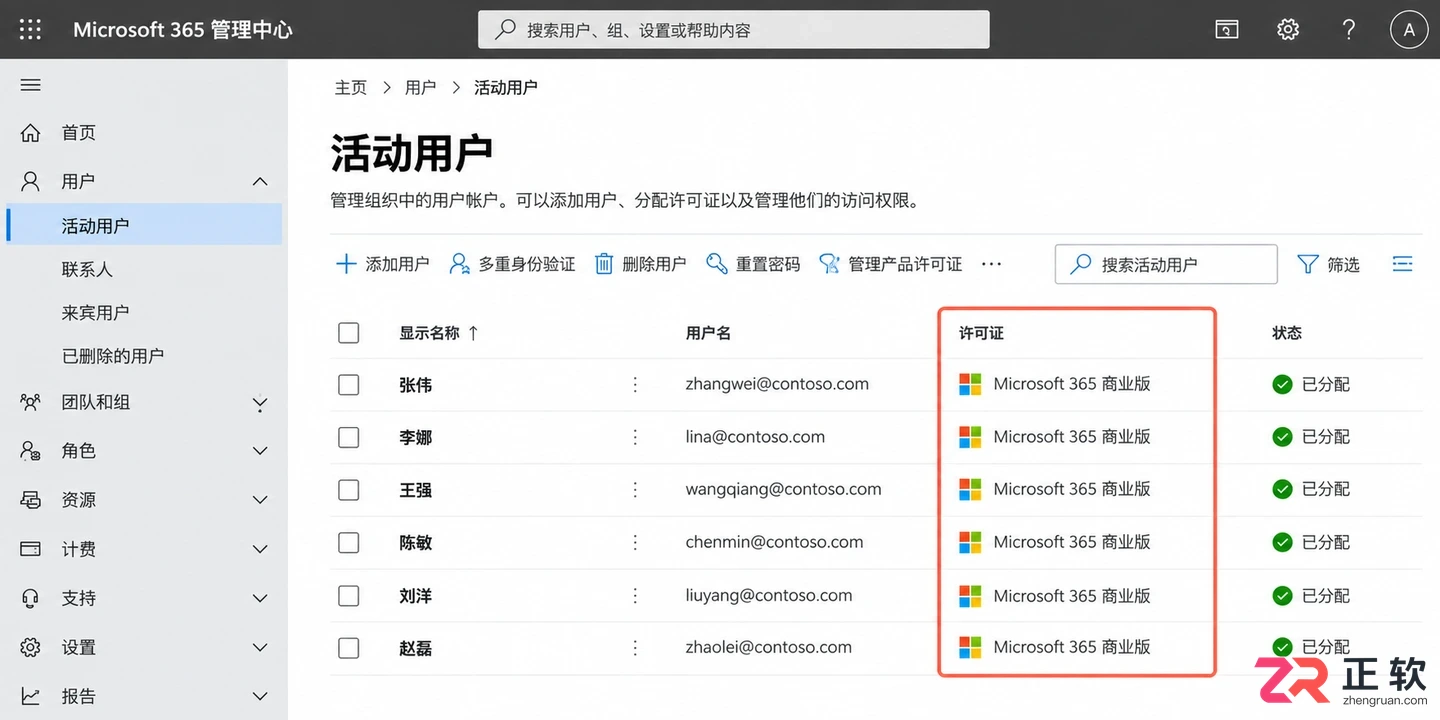Select the checkbox for 李娜
Image resolution: width=1440 pixels, height=720 pixels.
[x=348, y=437]
